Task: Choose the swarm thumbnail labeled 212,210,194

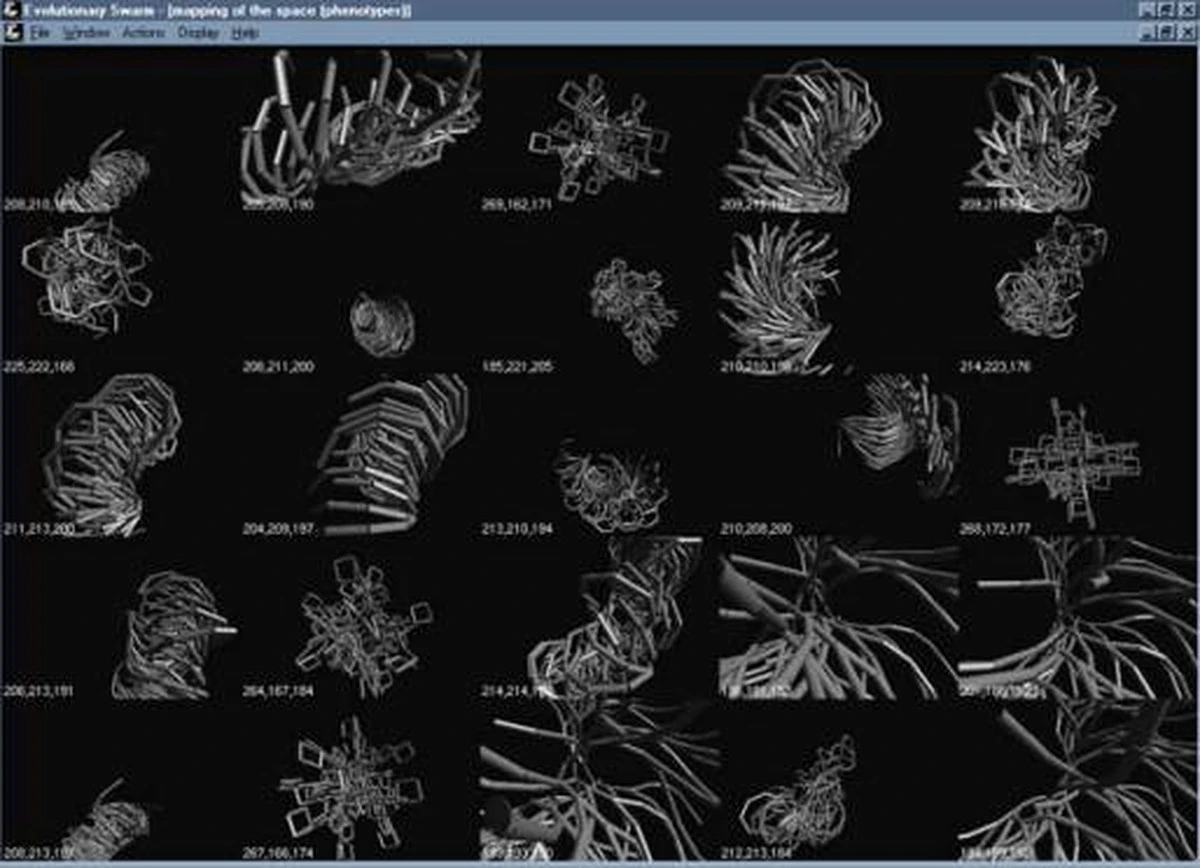Action: coord(610,485)
